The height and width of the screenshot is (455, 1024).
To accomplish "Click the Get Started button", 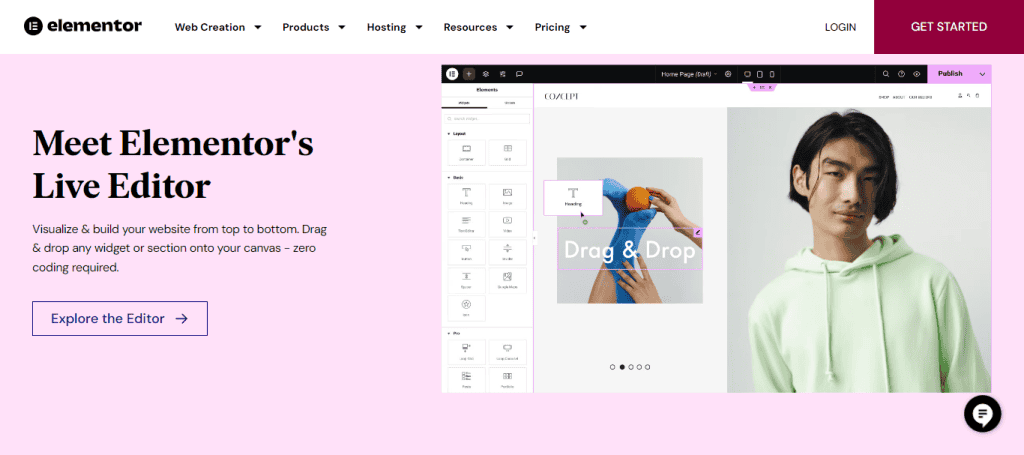I will pos(948,27).
